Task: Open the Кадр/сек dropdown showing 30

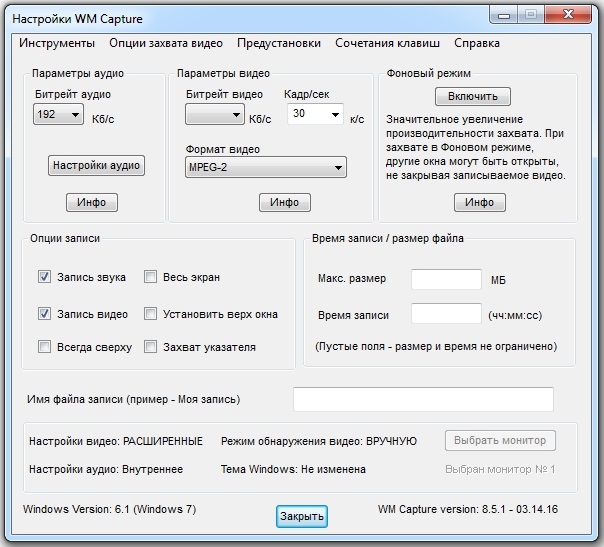Action: click(315, 114)
